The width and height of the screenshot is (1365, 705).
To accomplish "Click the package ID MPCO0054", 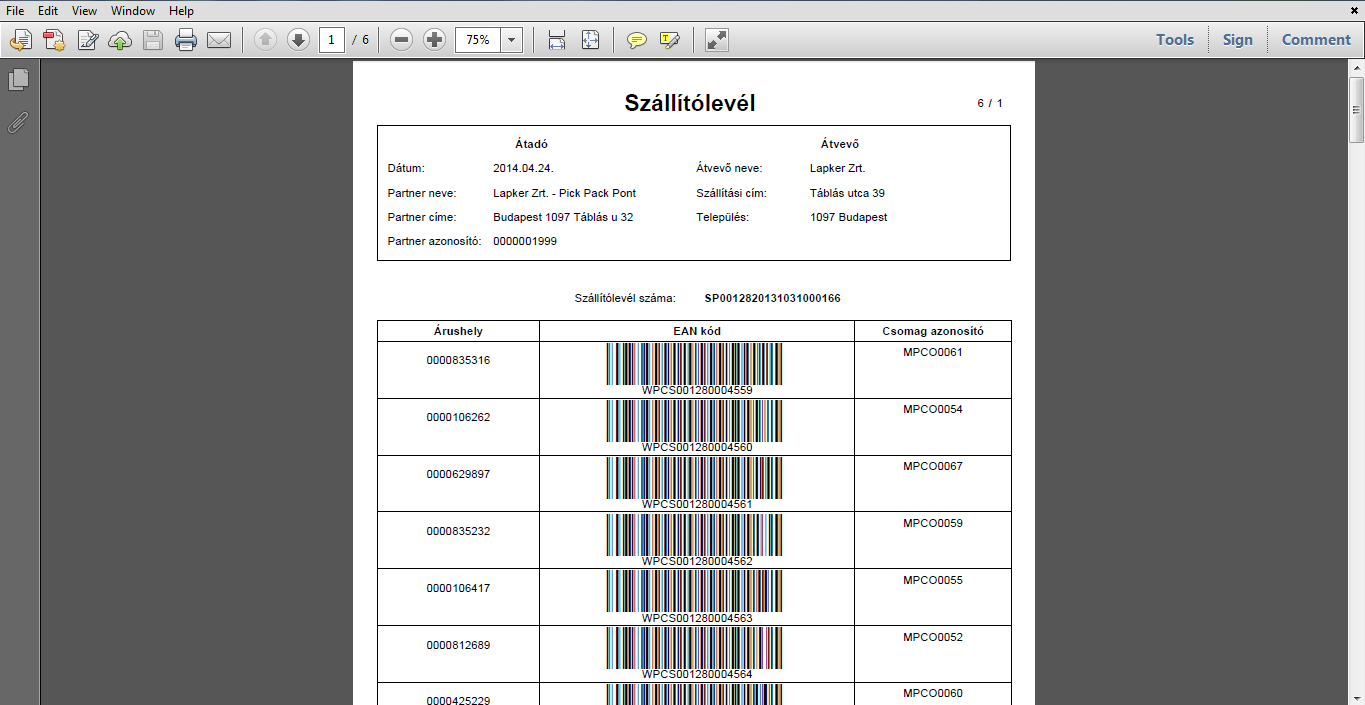I will [x=933, y=409].
